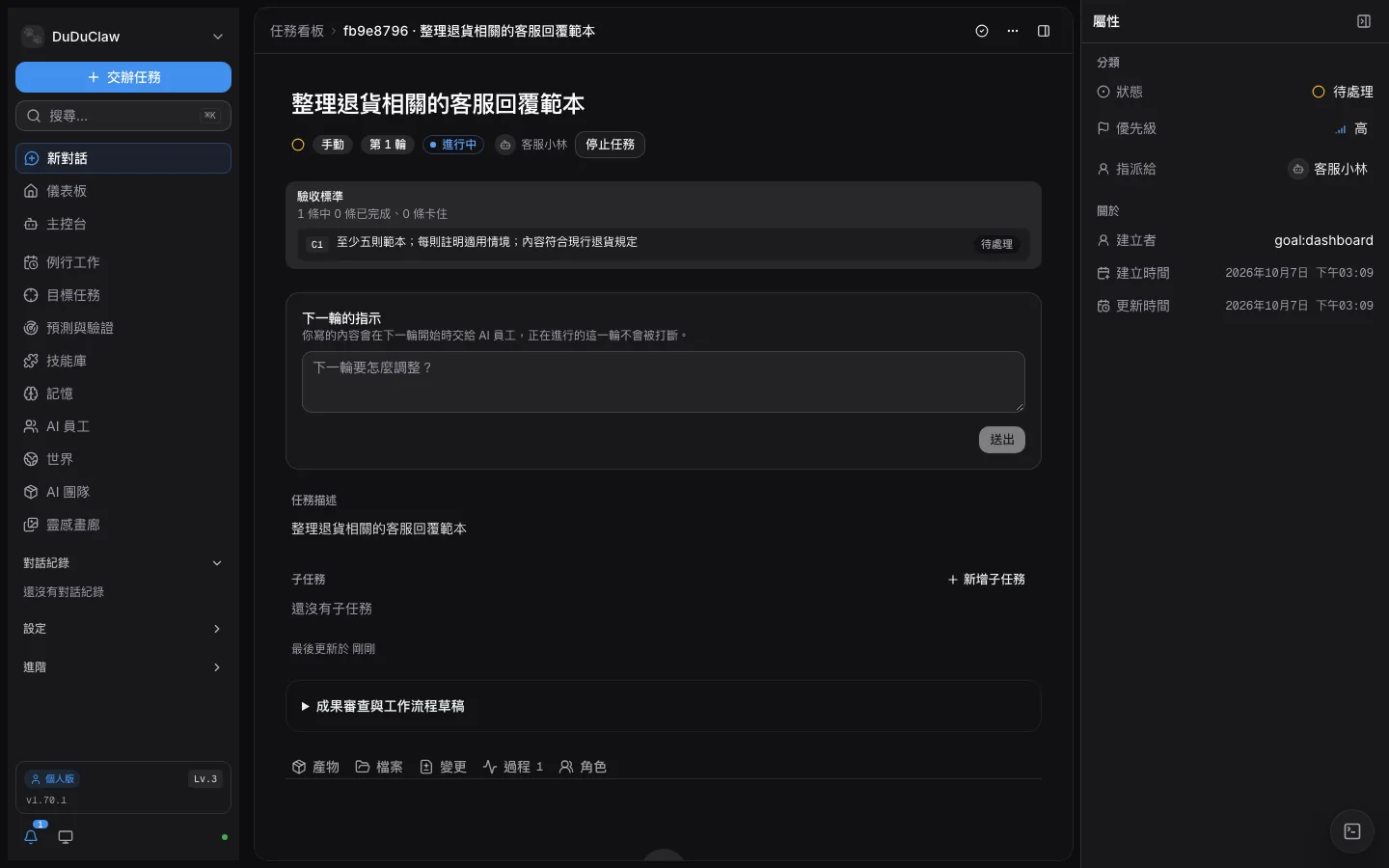Viewport: 1389px width, 868px height.
Task: Focus the 搜尋 search field
Action: coord(123,116)
